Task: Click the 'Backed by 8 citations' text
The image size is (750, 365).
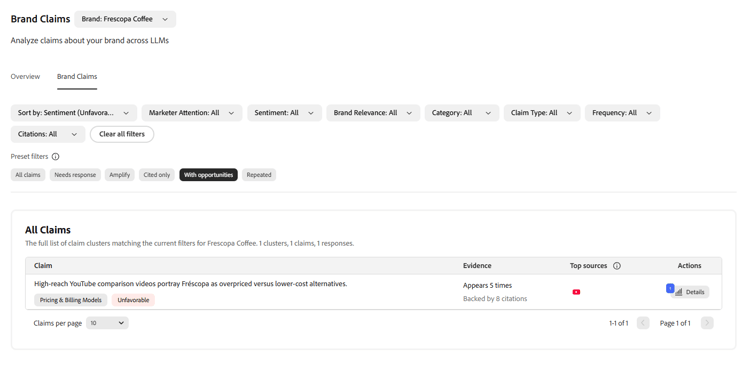Action: [x=495, y=299]
